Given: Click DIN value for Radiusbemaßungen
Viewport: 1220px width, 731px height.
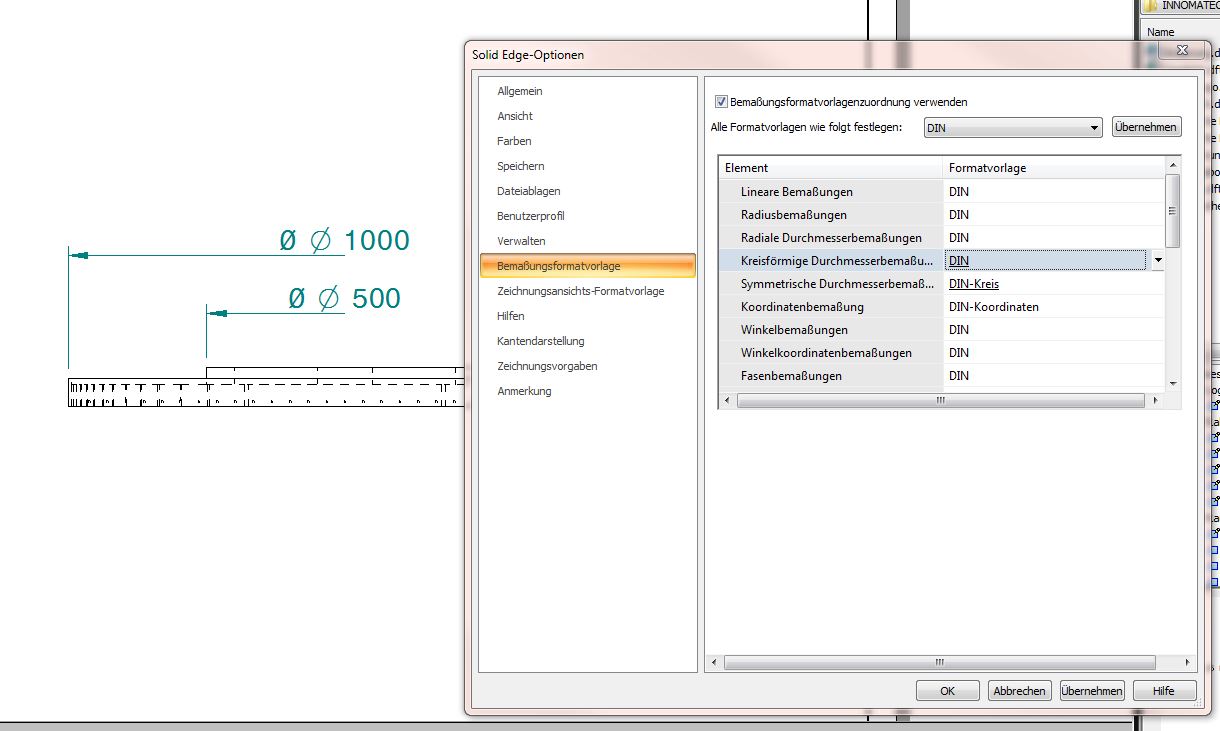Looking at the screenshot, I should coord(959,214).
